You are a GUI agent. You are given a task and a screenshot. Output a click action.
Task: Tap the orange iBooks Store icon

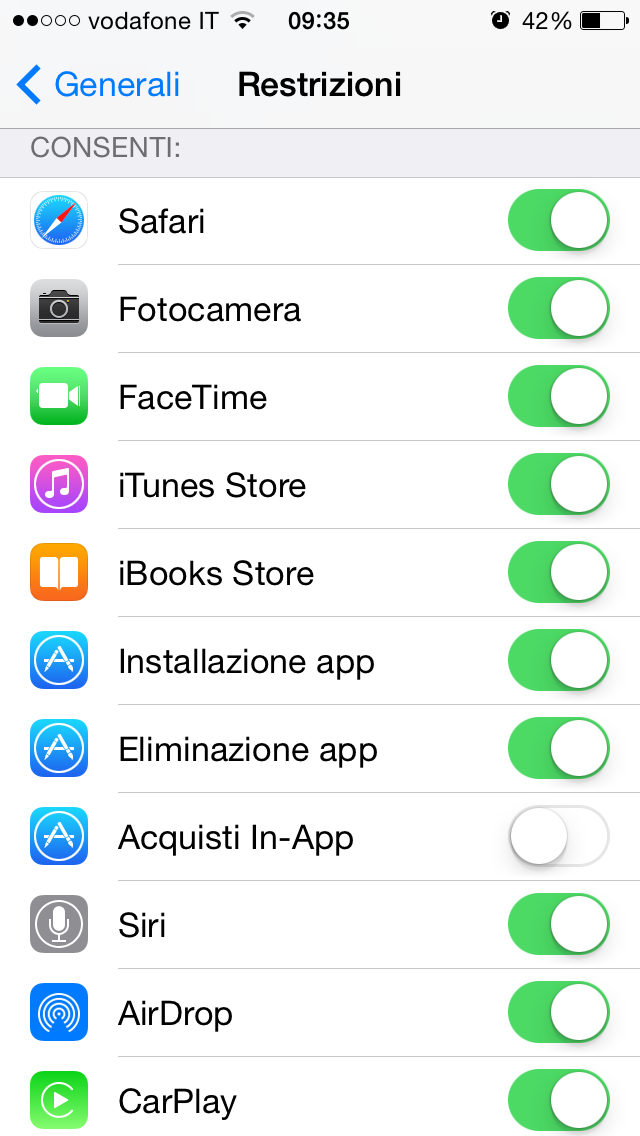[59, 573]
